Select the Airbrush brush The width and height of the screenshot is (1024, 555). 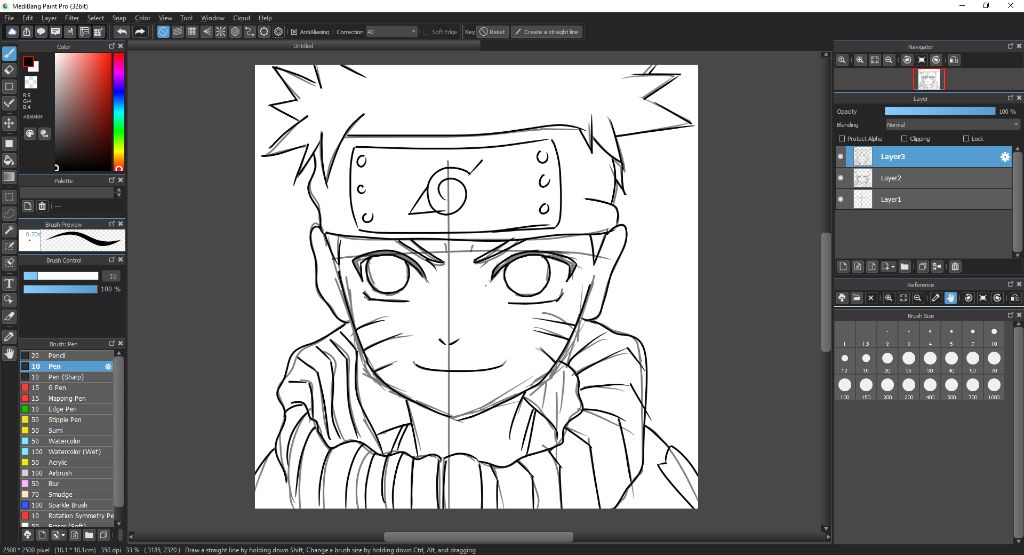pos(67,473)
